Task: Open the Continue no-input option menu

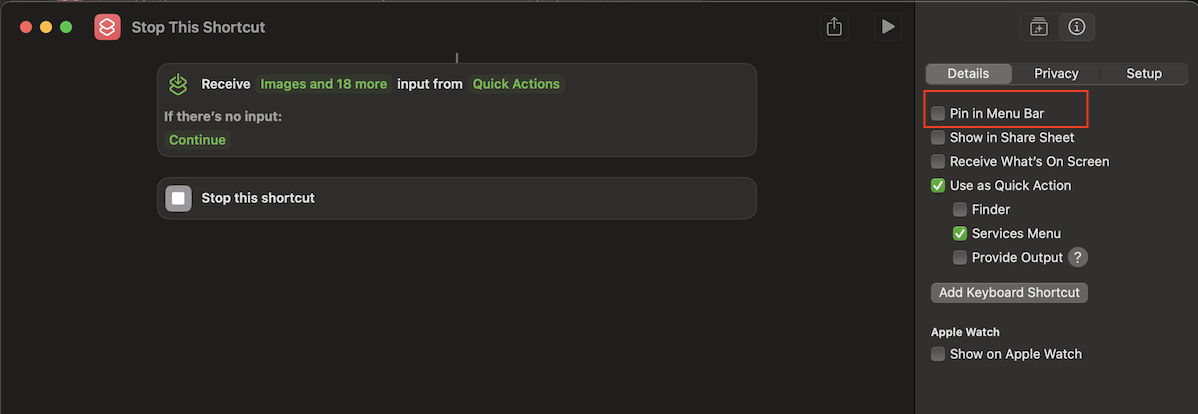Action: coord(197,140)
